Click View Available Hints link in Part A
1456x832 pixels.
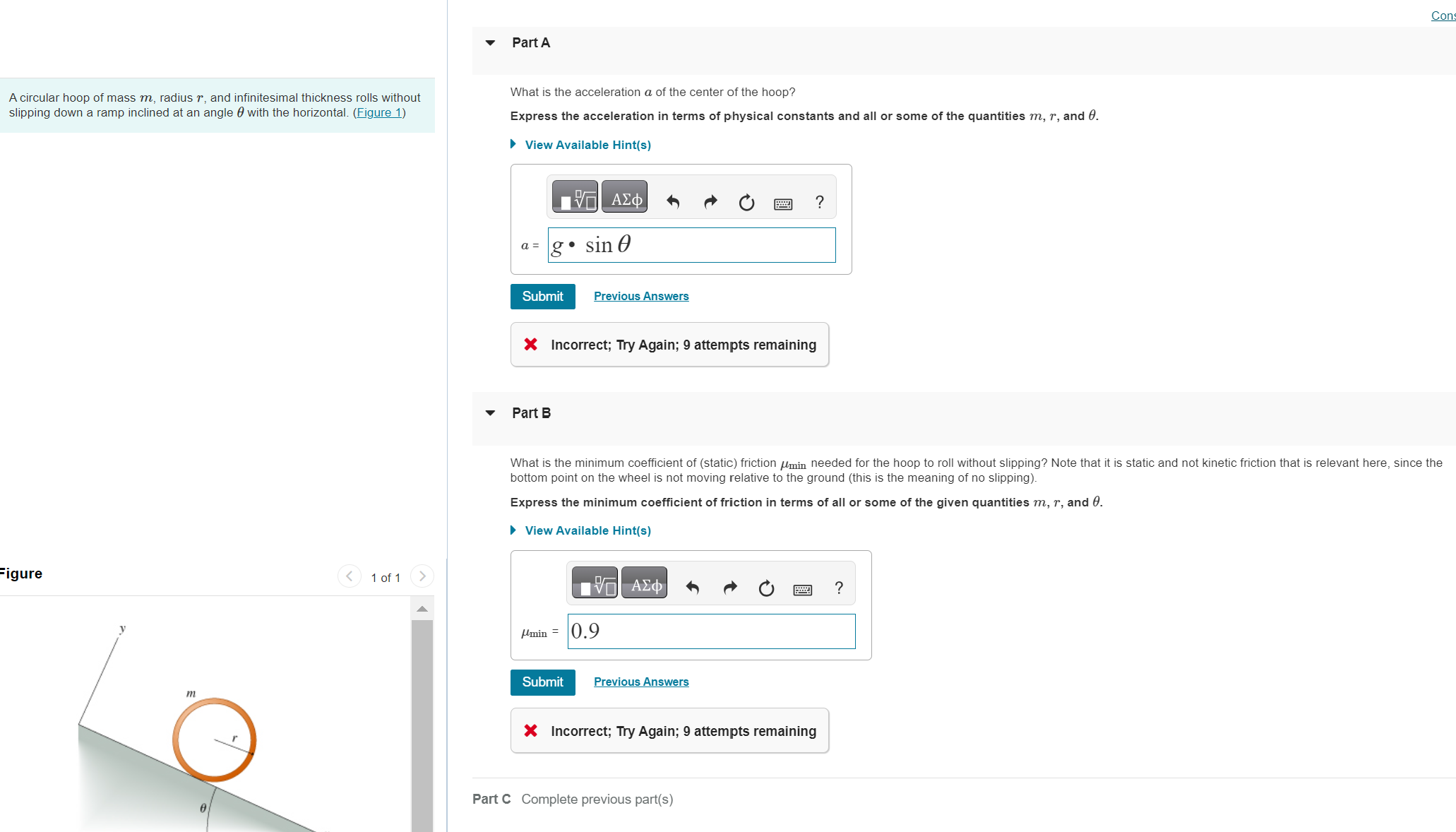pyautogui.click(x=587, y=145)
